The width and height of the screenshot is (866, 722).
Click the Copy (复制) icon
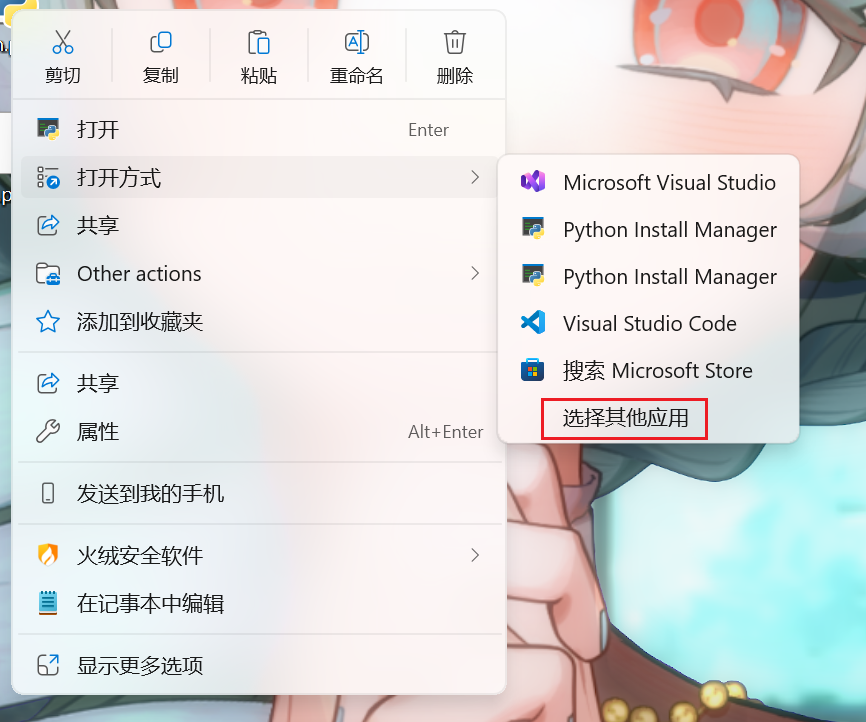160,42
